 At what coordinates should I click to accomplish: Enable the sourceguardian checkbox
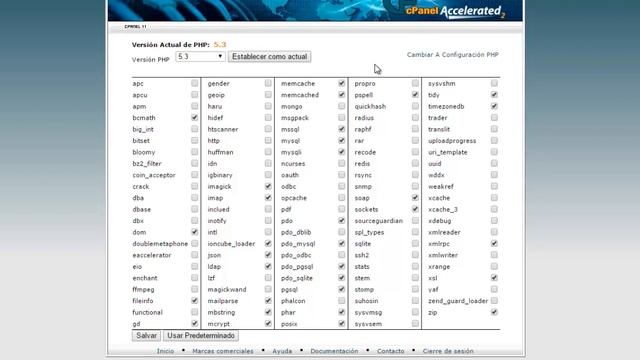pyautogui.click(x=415, y=220)
